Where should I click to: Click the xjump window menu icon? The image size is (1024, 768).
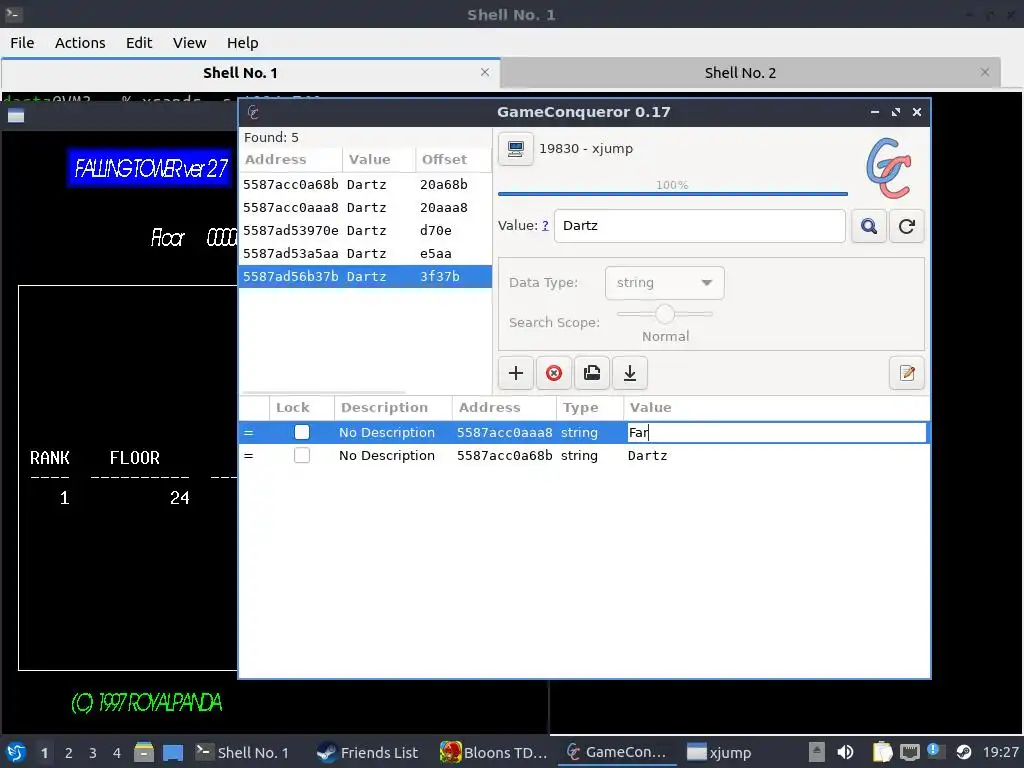pyautogui.click(x=16, y=116)
